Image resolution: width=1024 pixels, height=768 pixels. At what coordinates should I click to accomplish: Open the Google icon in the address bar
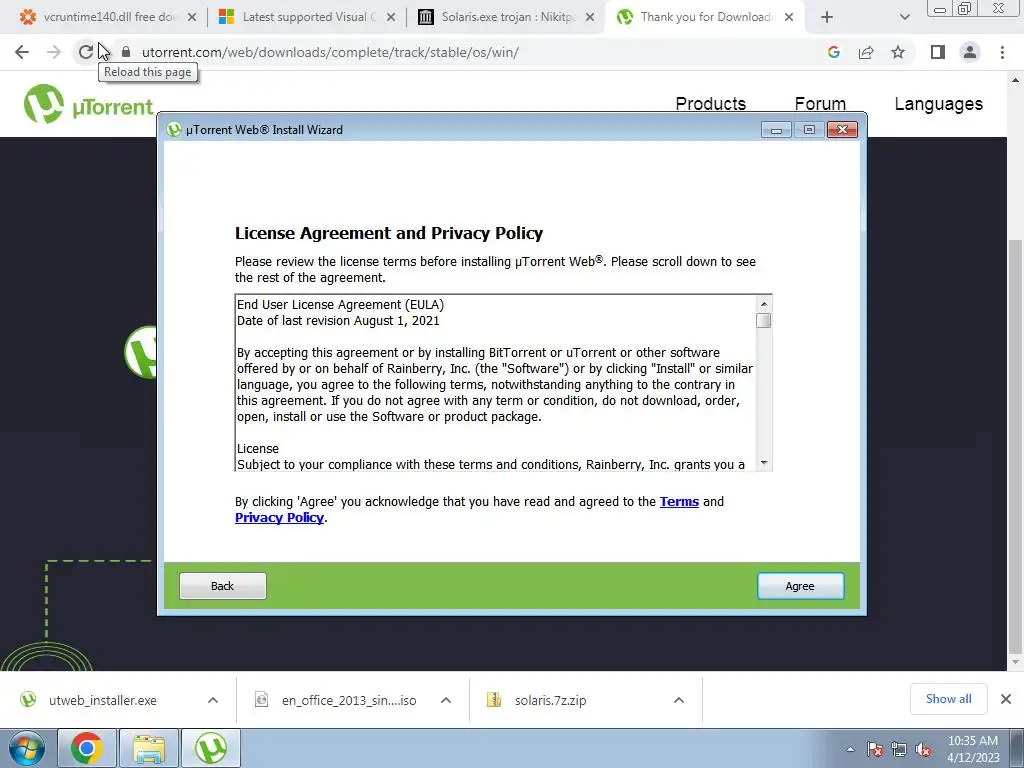(833, 52)
